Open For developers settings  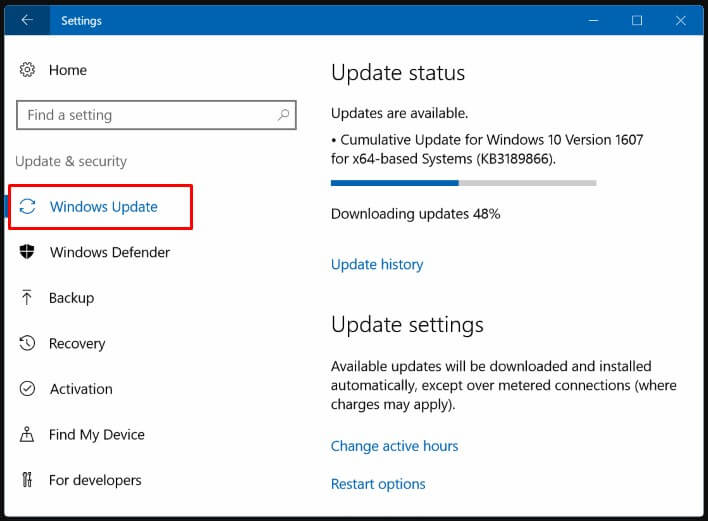coord(95,480)
